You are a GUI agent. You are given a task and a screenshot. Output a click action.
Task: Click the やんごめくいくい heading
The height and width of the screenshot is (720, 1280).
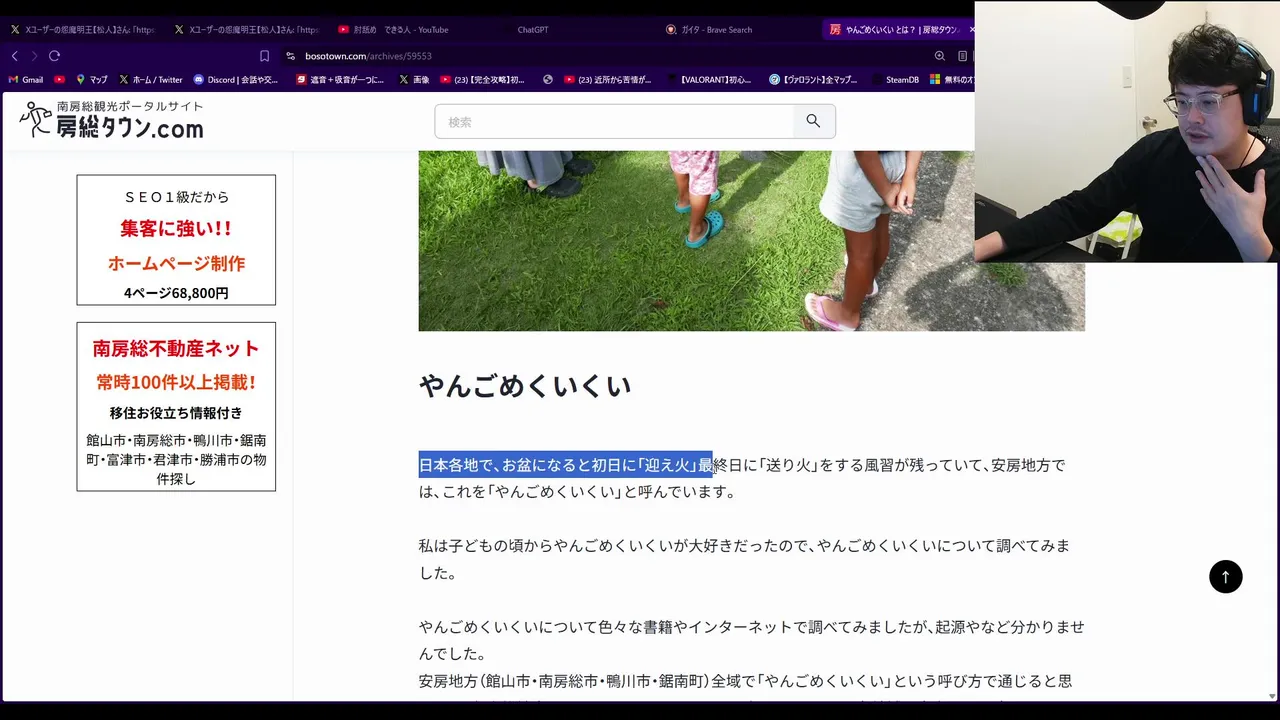pyautogui.click(x=525, y=386)
